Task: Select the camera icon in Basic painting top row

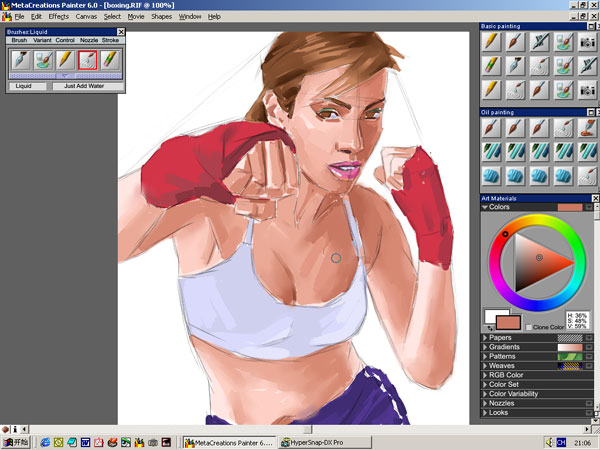Action: point(588,42)
